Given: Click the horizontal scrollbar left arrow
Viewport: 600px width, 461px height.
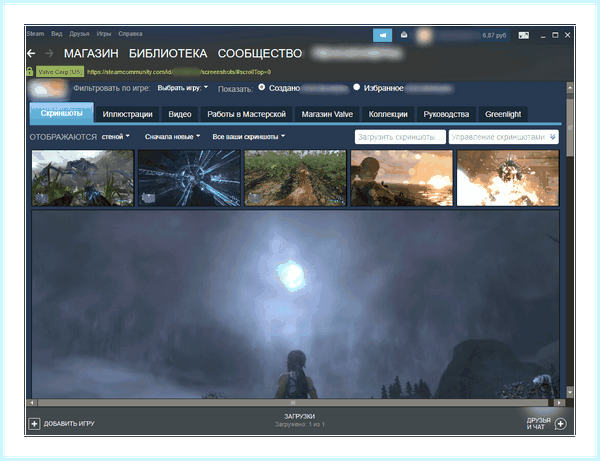Looking at the screenshot, I should coord(32,402).
